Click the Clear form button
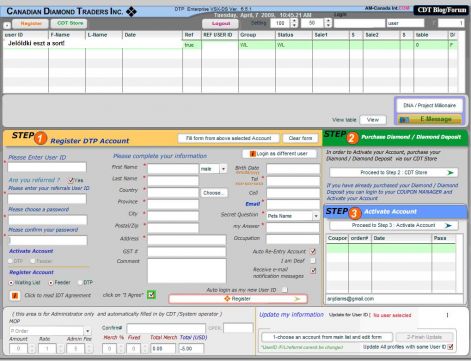471x361 pixels. [300, 138]
